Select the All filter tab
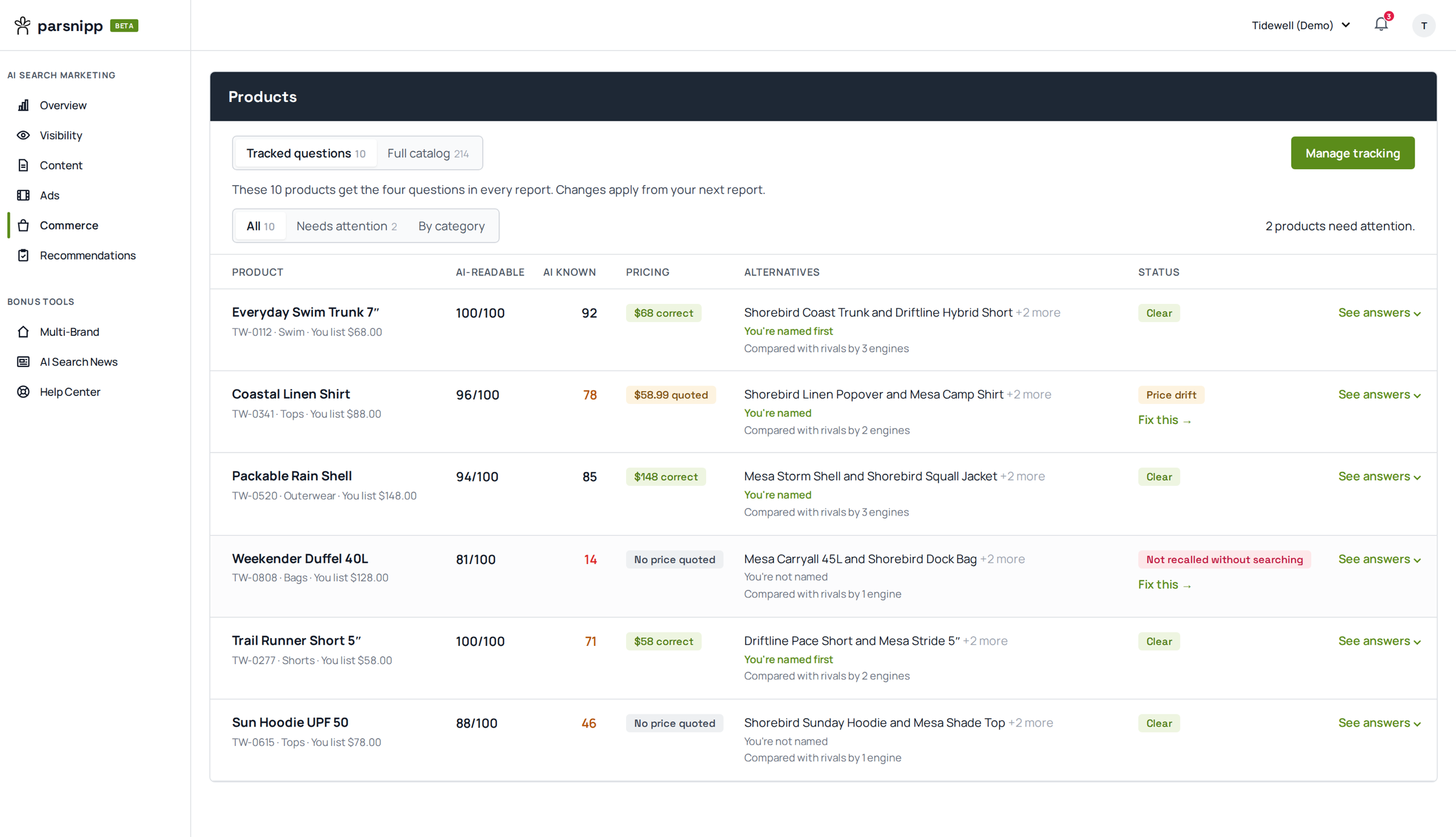The width and height of the screenshot is (1456, 837). pos(260,226)
